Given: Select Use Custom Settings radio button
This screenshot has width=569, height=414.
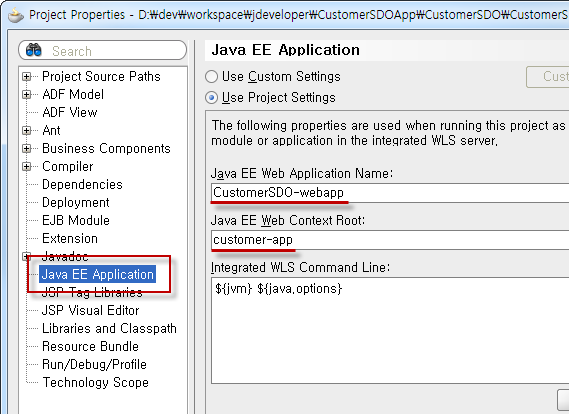Looking at the screenshot, I should coord(212,77).
